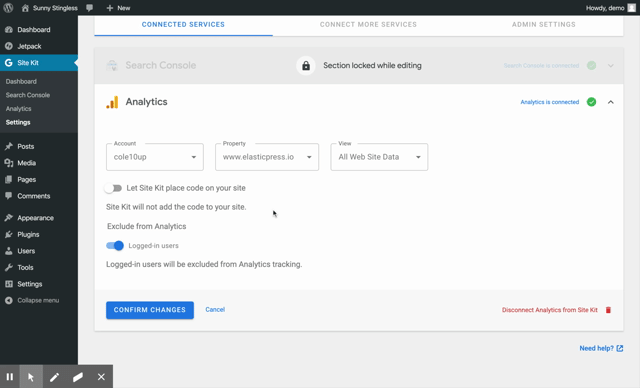Open the Sunny Stingless site home link
The image size is (640, 388).
coord(49,8)
